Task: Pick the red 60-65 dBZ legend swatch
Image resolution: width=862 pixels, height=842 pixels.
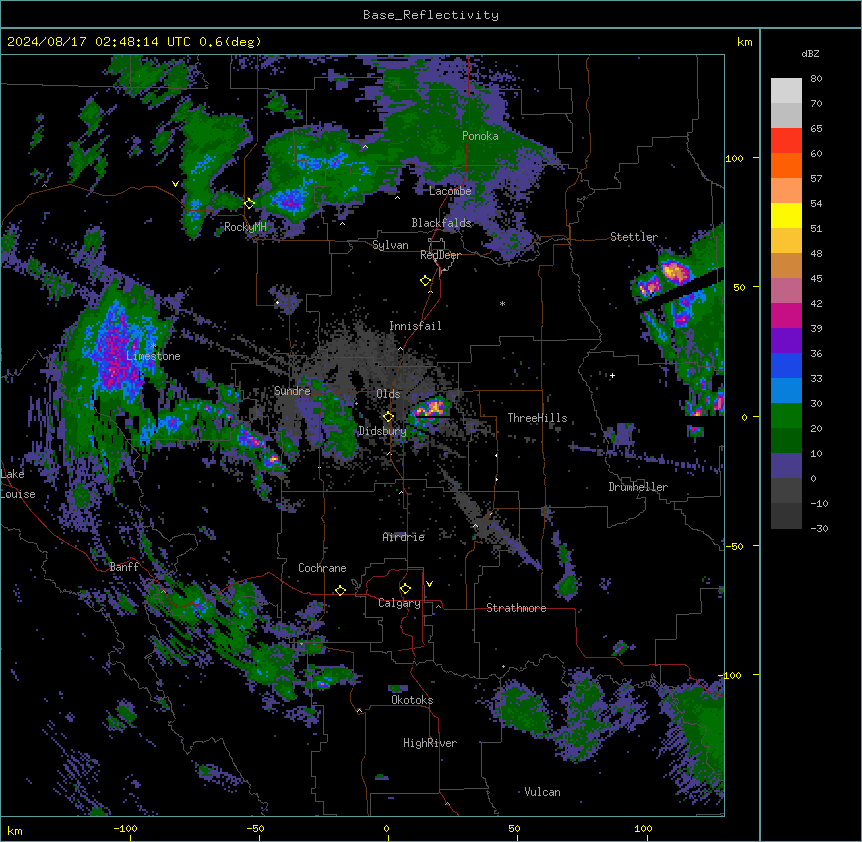Action: click(x=786, y=141)
